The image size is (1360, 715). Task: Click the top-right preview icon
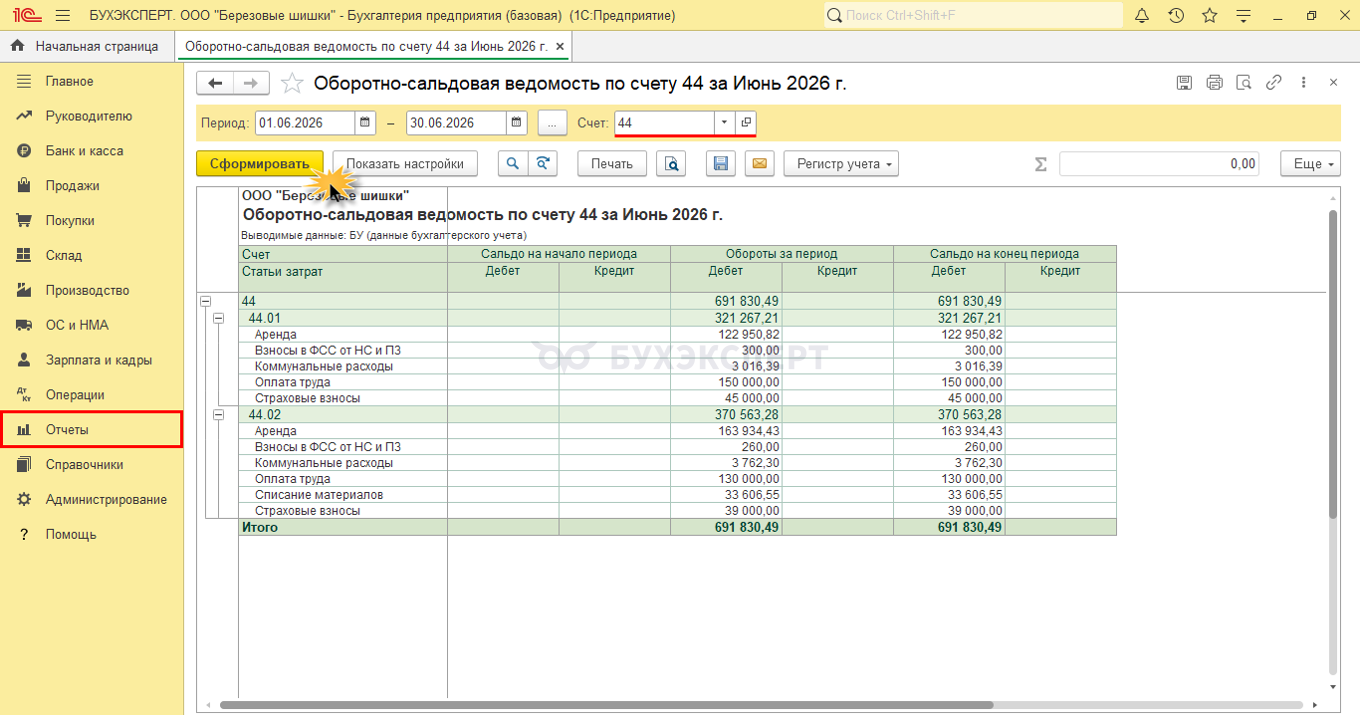[x=1244, y=83]
